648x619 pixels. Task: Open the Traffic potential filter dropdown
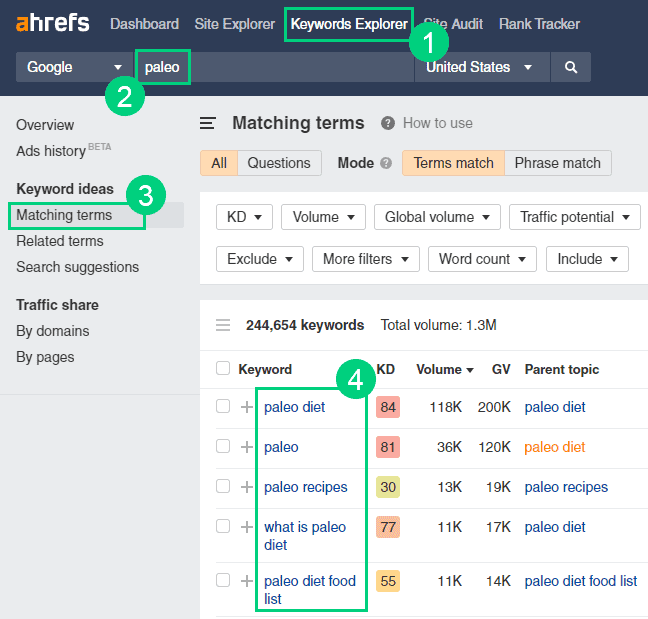click(x=575, y=217)
